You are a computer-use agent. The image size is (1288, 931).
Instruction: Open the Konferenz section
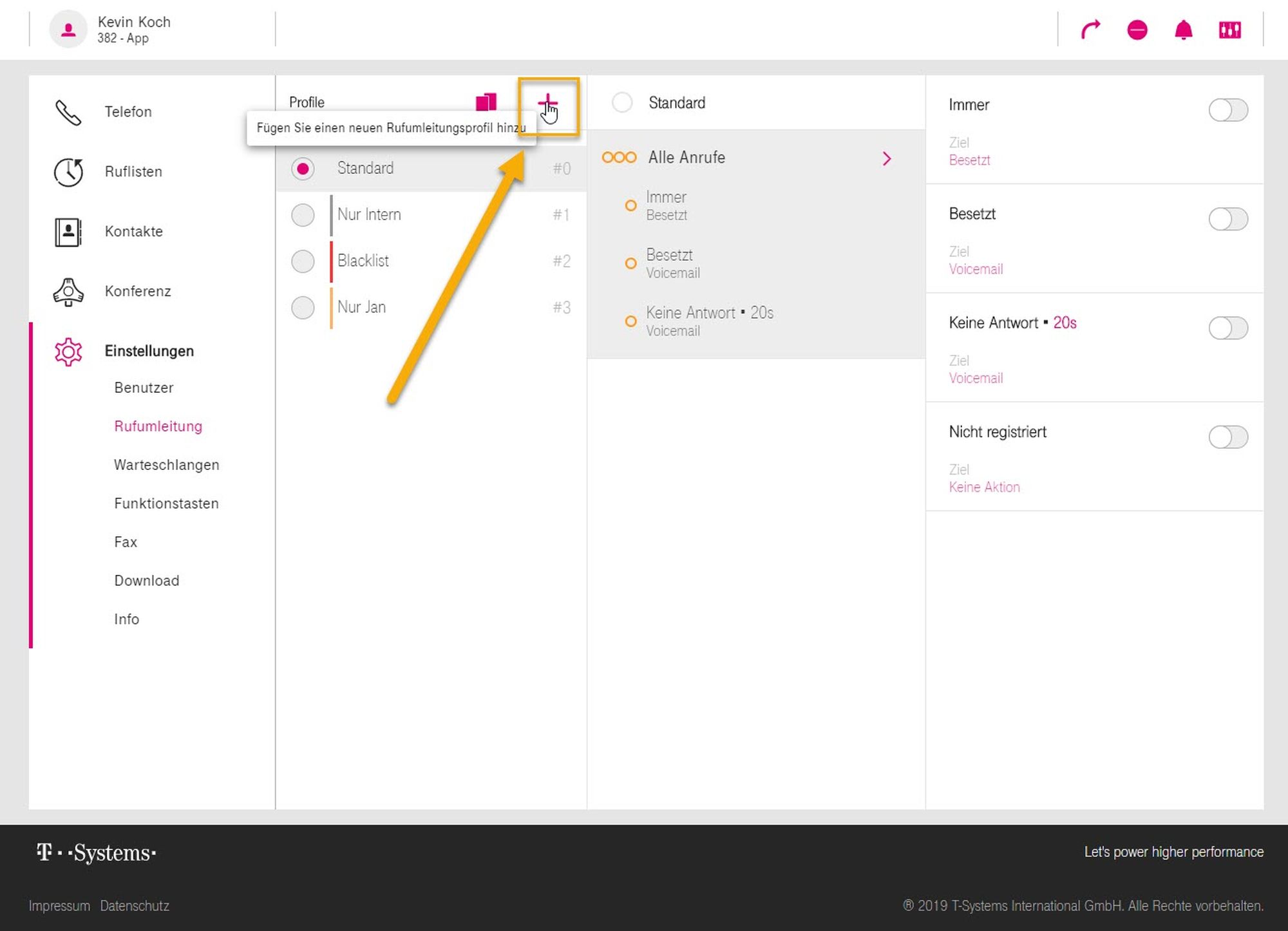coord(138,292)
